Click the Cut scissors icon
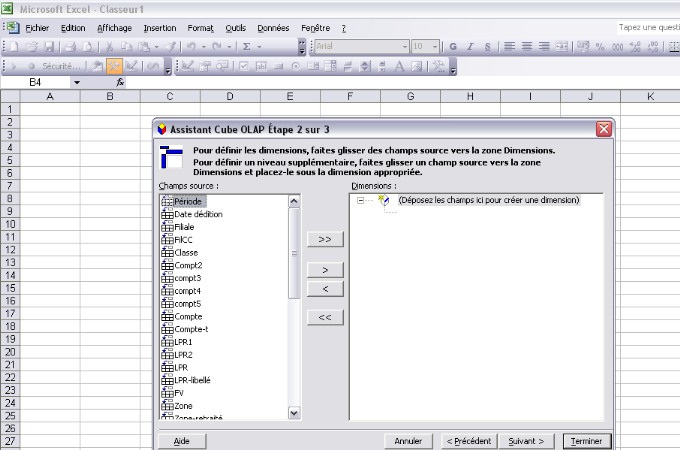Image resolution: width=680 pixels, height=450 pixels. [x=109, y=46]
